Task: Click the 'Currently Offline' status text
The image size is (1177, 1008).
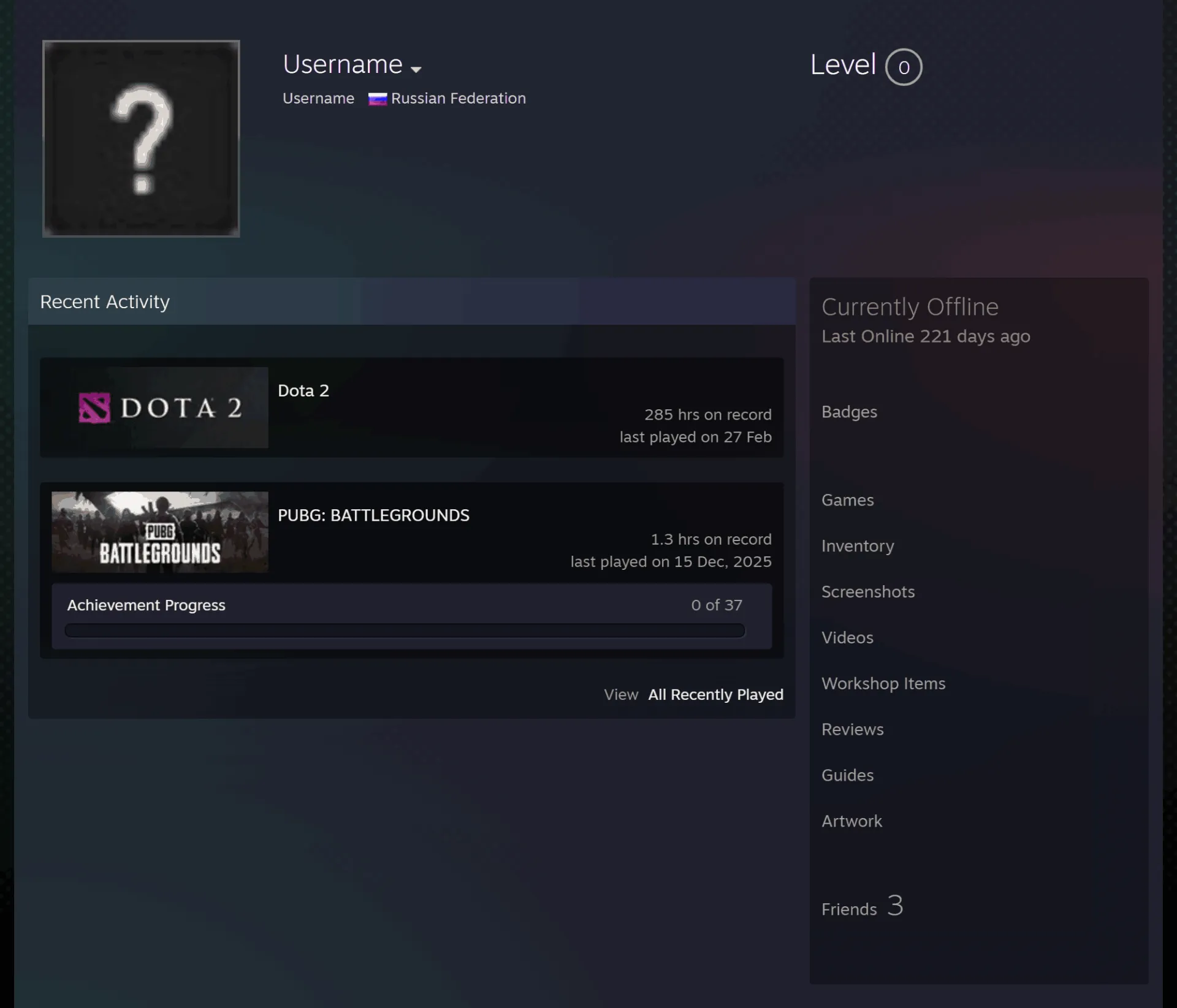Action: (x=910, y=306)
